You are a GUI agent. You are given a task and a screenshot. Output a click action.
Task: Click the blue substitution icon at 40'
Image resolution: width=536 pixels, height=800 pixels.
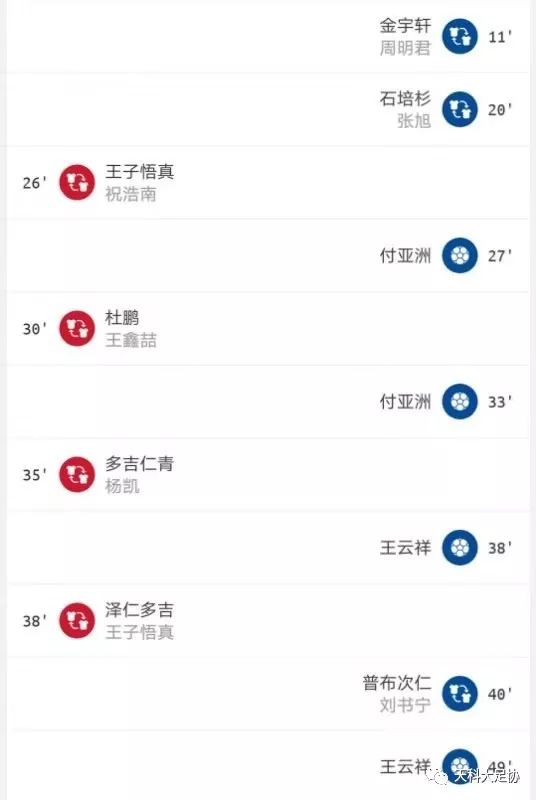460,693
